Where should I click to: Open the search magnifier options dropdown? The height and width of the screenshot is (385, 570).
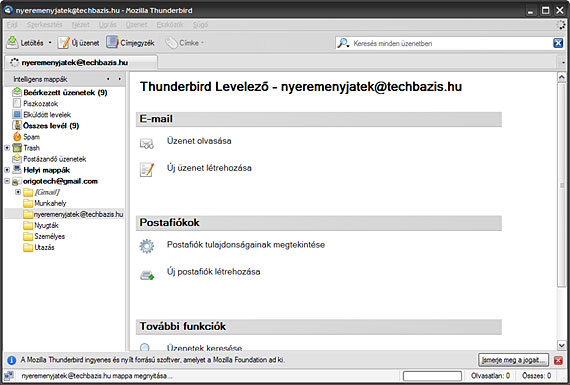[343, 43]
